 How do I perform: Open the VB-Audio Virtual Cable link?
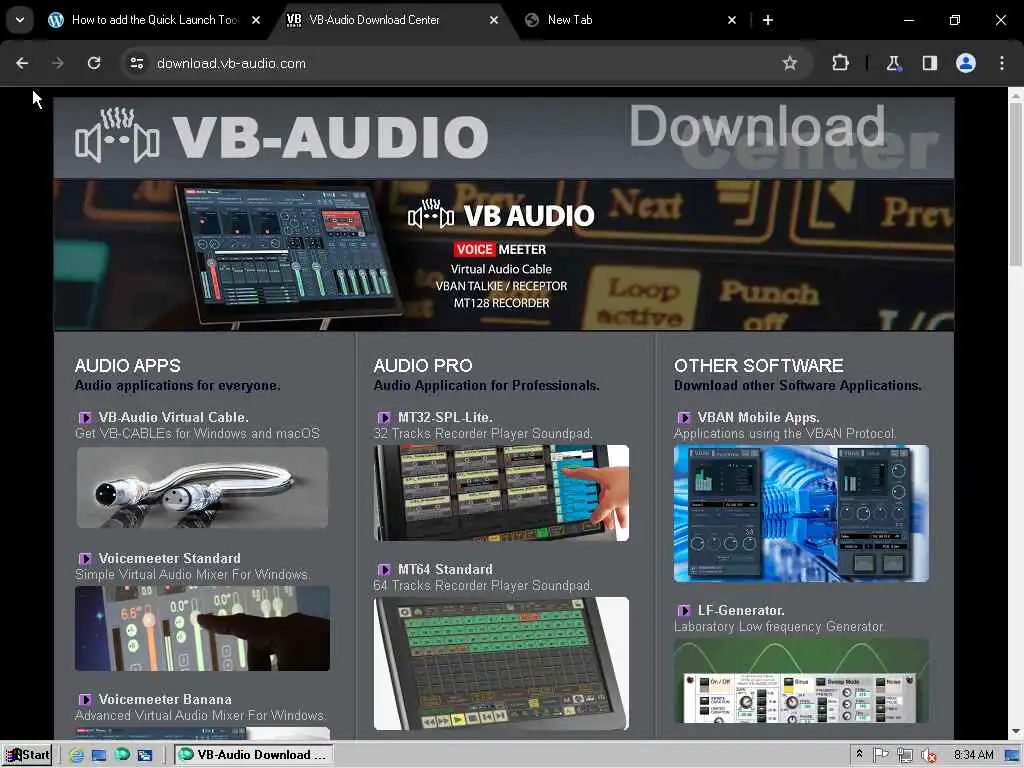pyautogui.click(x=173, y=417)
